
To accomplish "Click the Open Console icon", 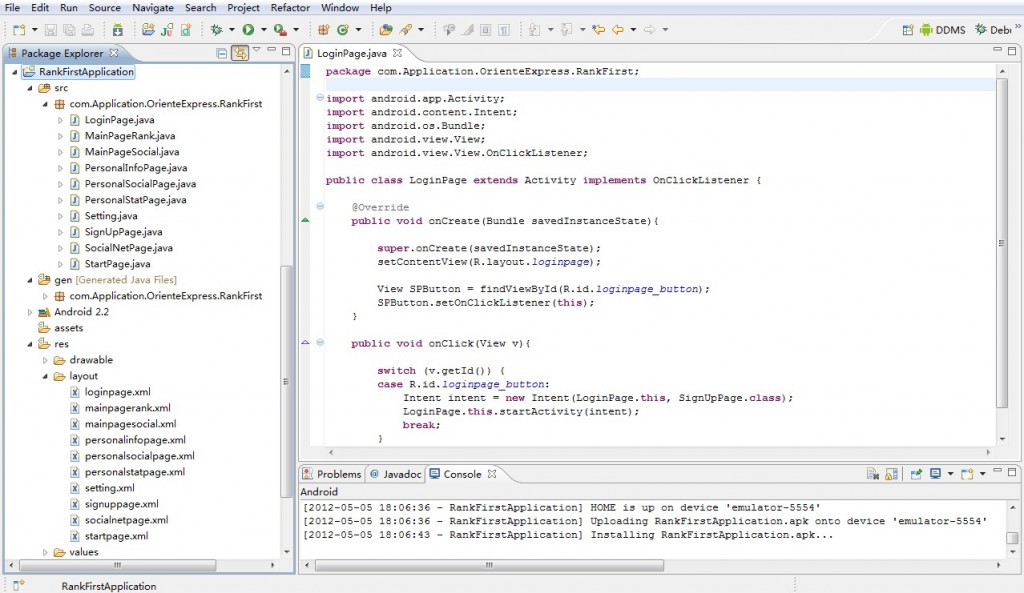I will pyautogui.click(x=967, y=475).
